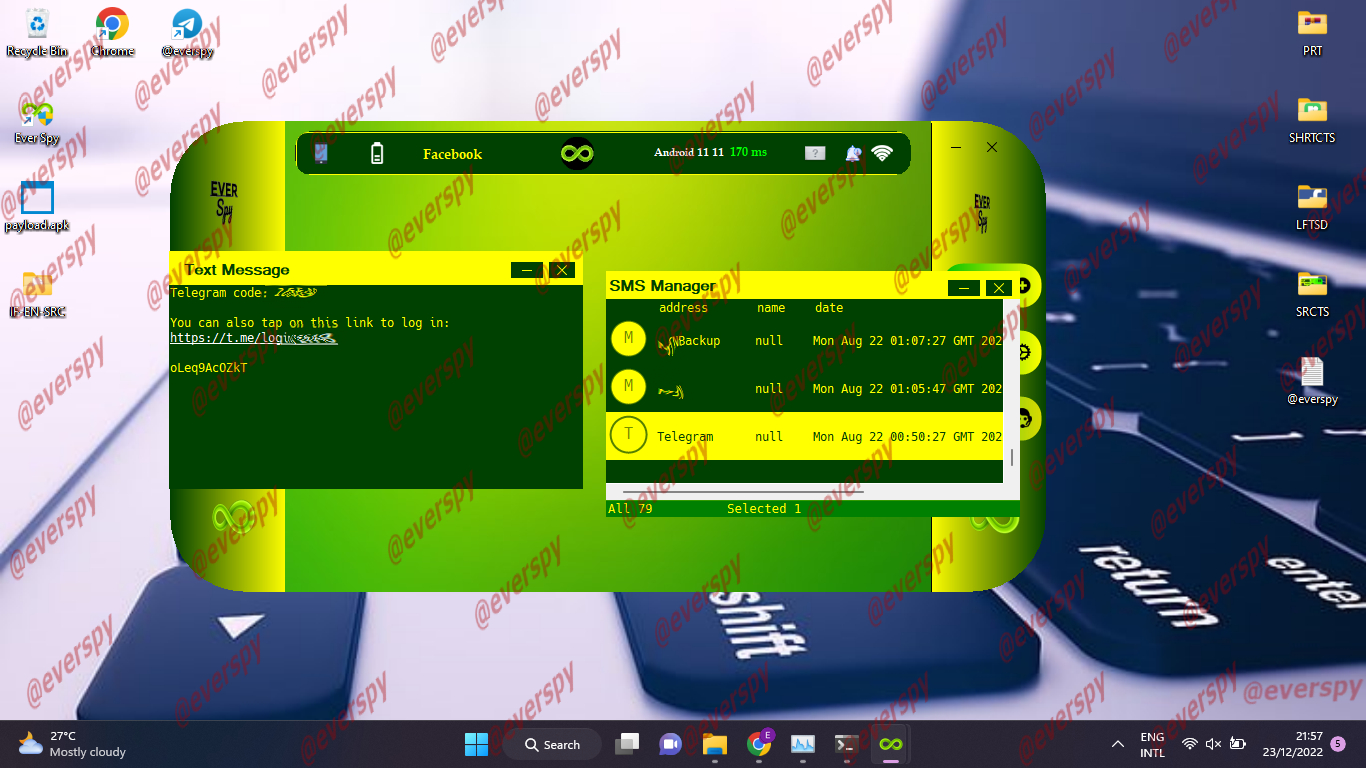Open the ENG INTL language switcher
1366x768 pixels.
[1152, 744]
